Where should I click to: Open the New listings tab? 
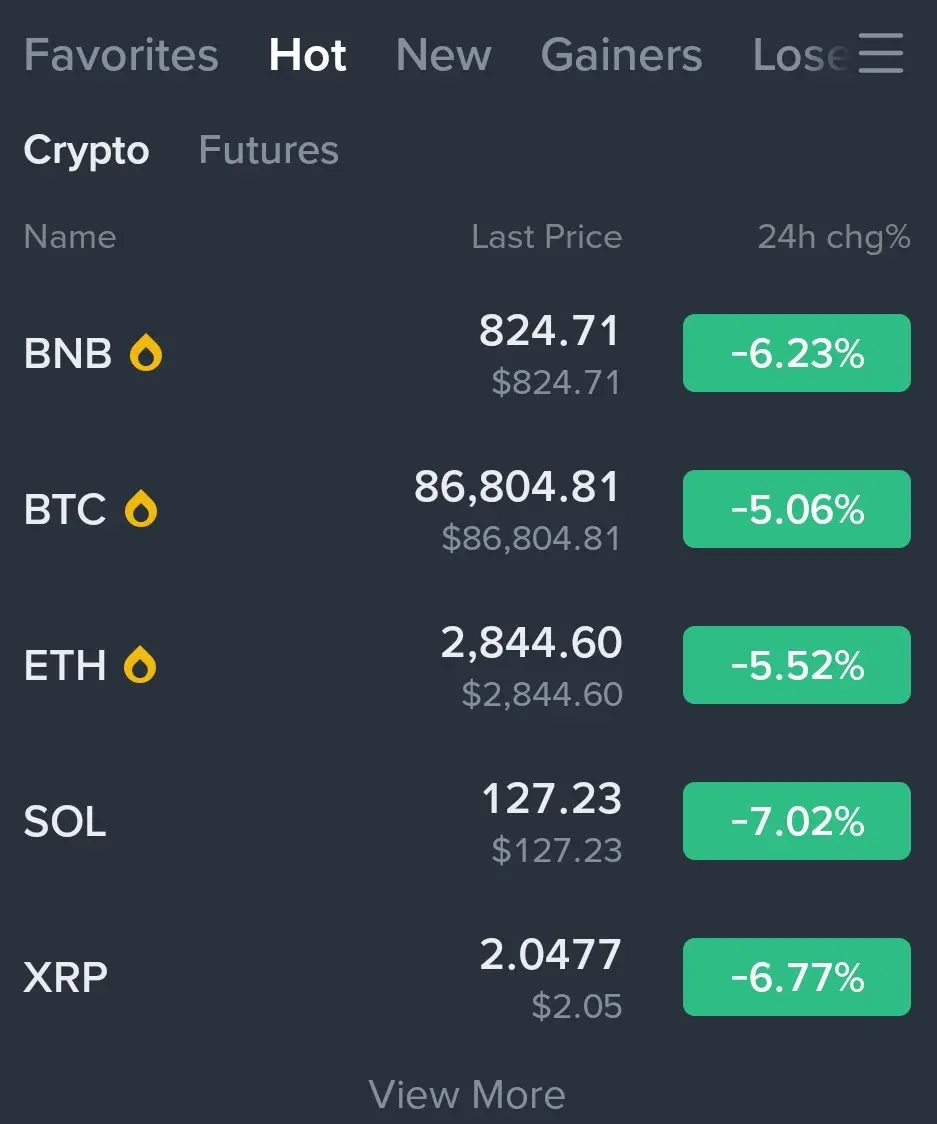443,55
